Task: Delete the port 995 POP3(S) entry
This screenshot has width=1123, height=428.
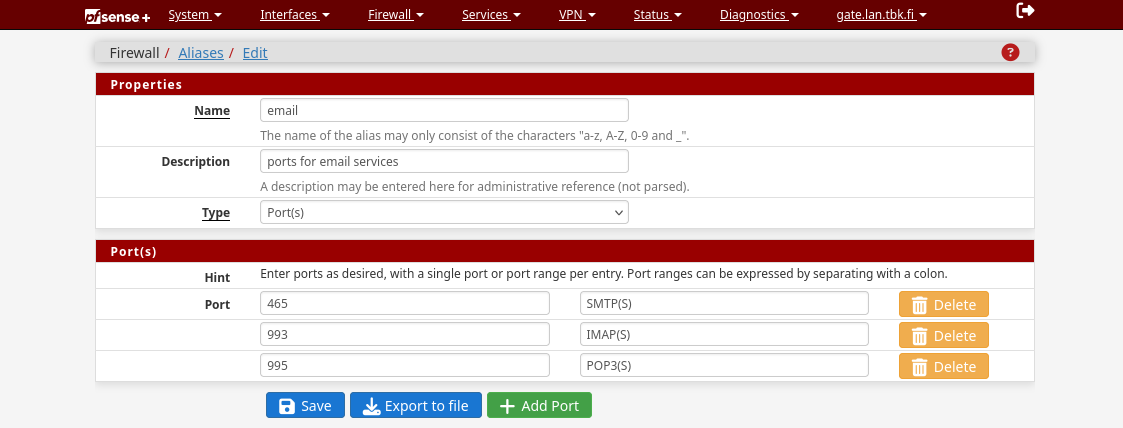Action: tap(944, 366)
